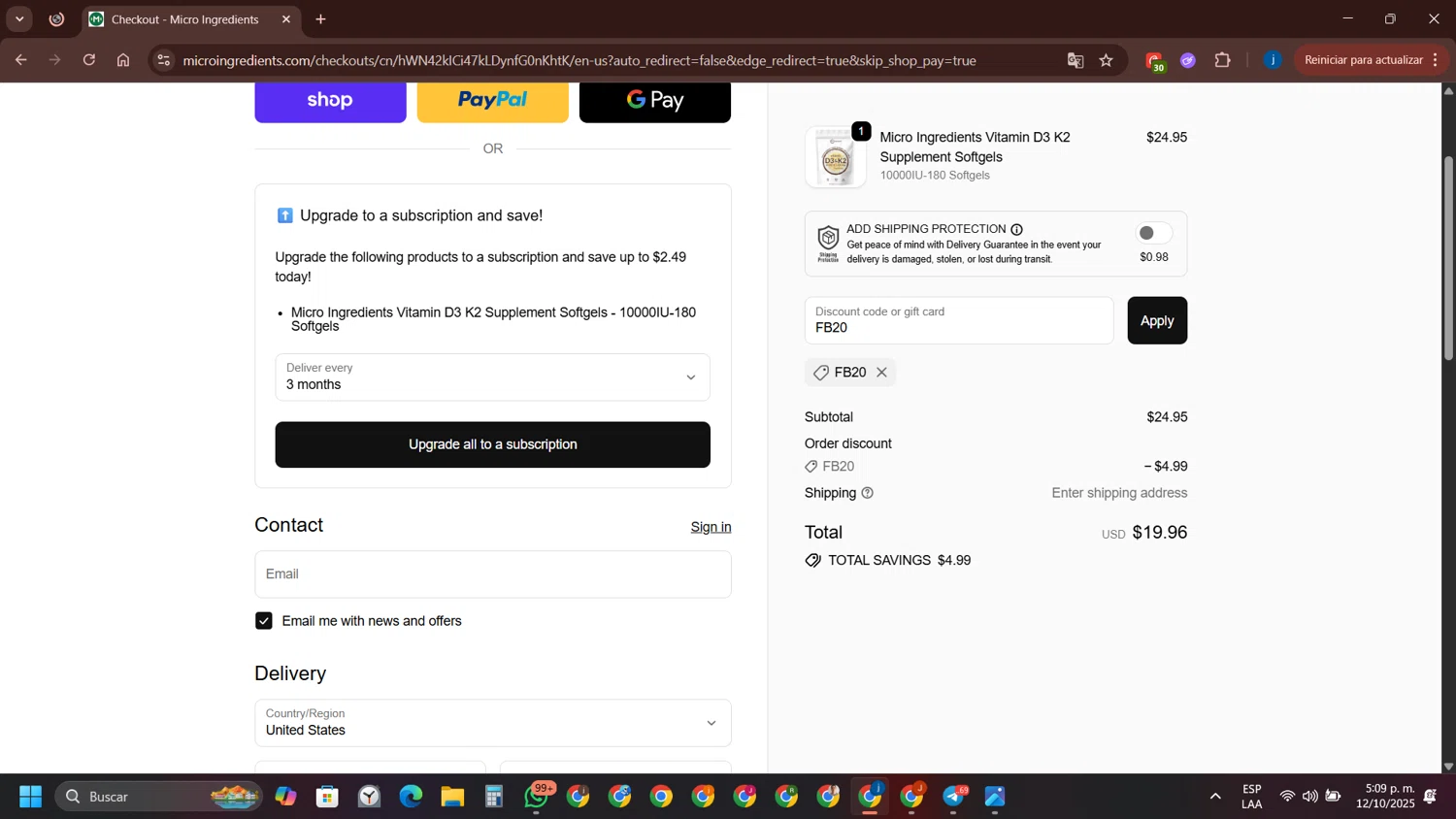Open Wi-Fi network settings in tray

point(1287,797)
